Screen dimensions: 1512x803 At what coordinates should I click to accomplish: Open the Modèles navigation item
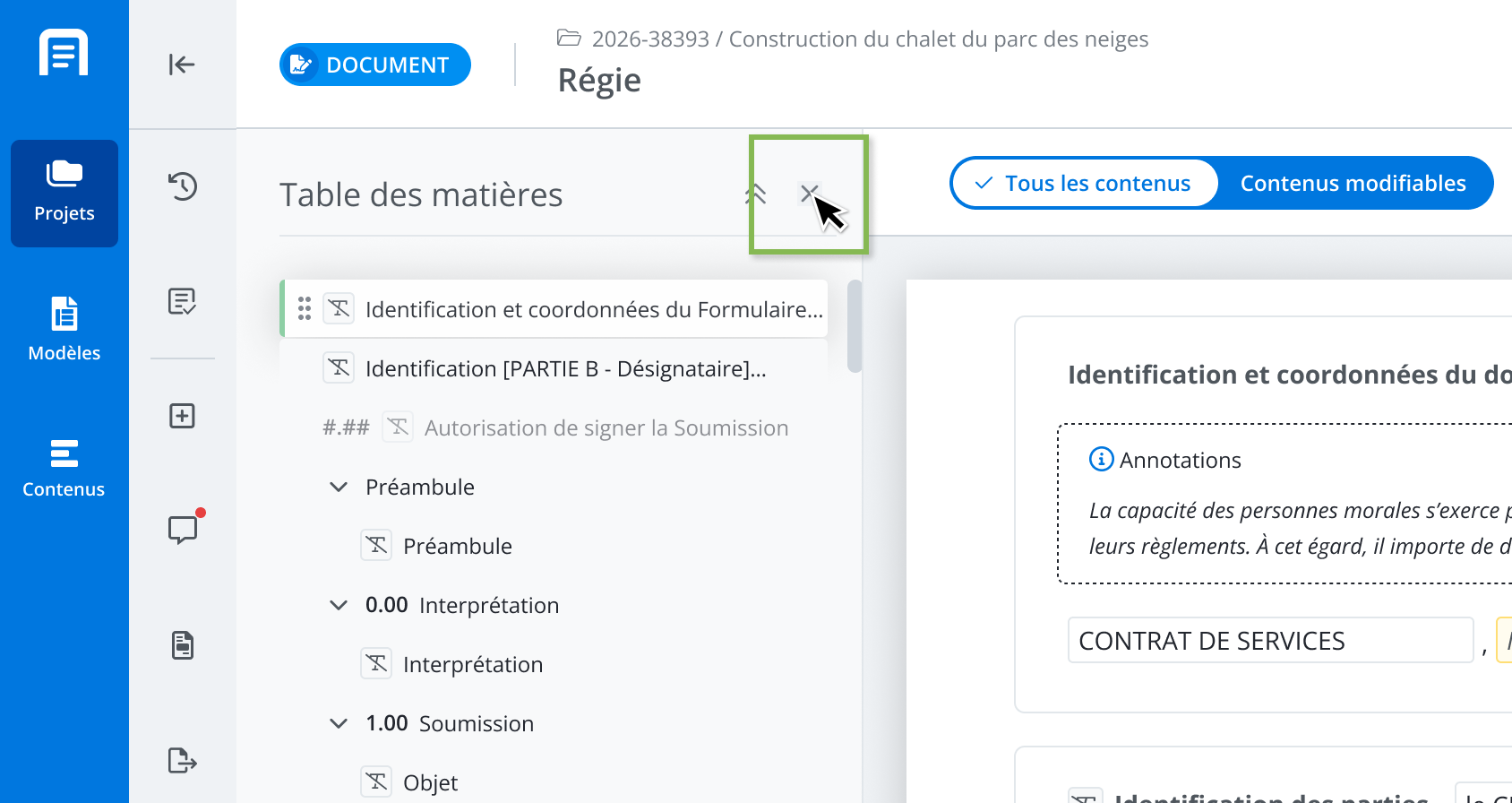(x=64, y=330)
